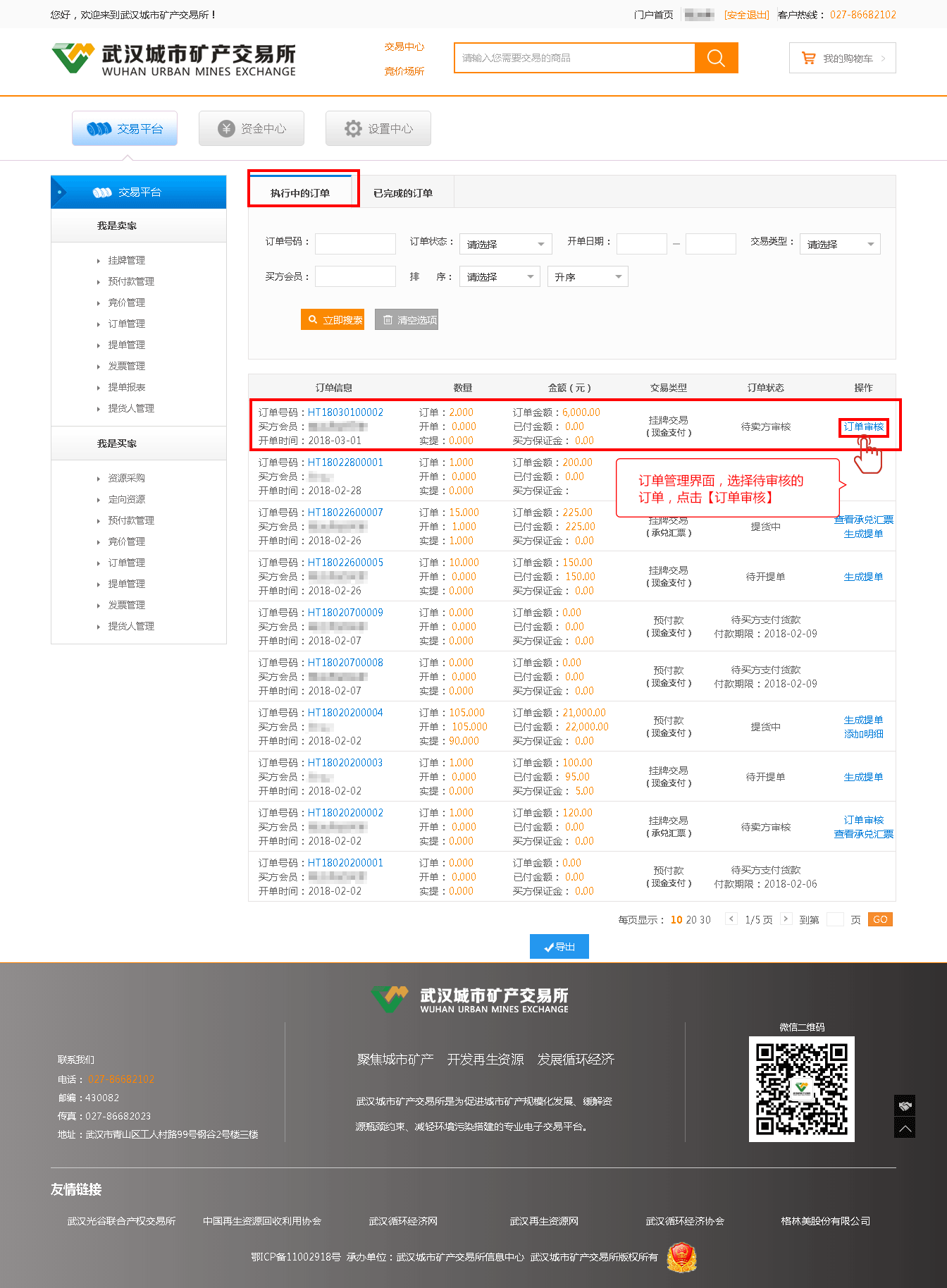
Task: Open the shopping cart icon
Action: [x=808, y=59]
